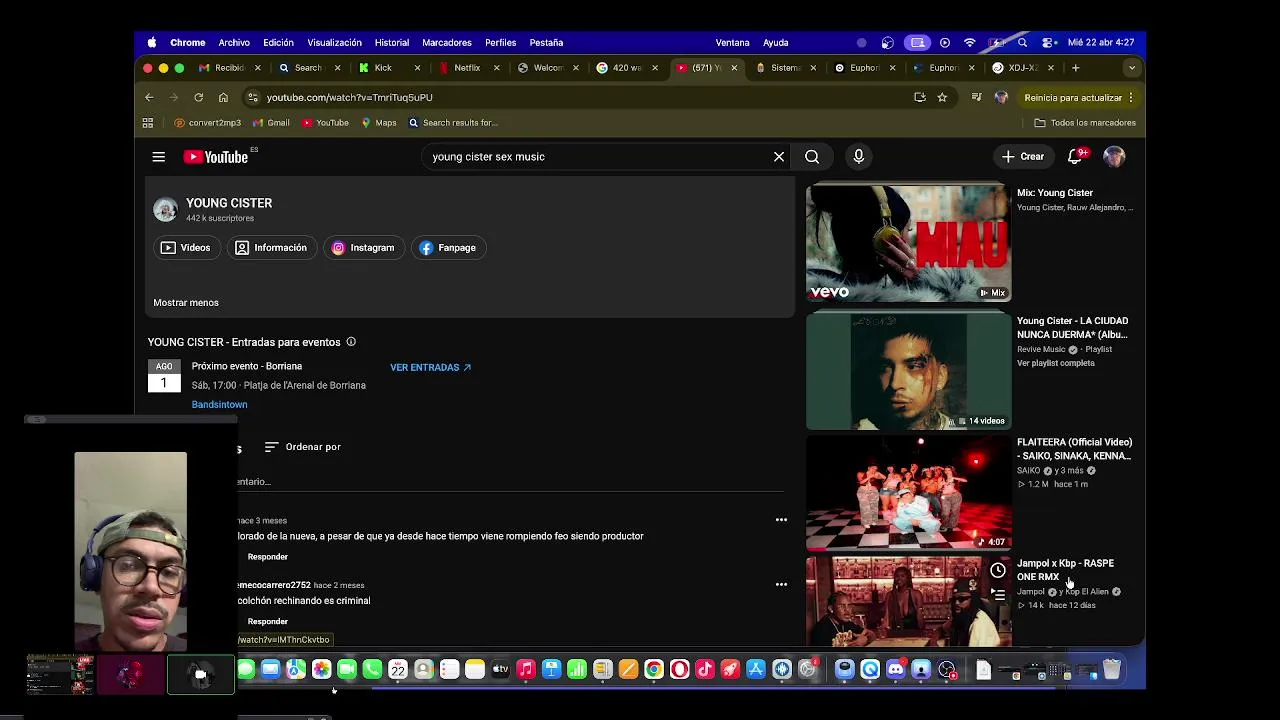This screenshot has height=720, width=1280.
Task: Open Chrome home page button
Action: (223, 97)
